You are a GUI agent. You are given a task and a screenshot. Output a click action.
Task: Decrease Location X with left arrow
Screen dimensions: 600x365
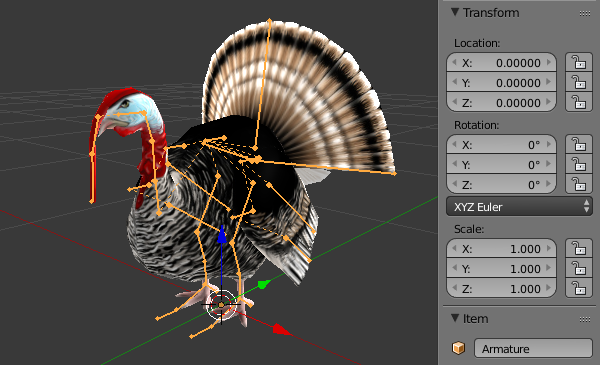pyautogui.click(x=454, y=62)
